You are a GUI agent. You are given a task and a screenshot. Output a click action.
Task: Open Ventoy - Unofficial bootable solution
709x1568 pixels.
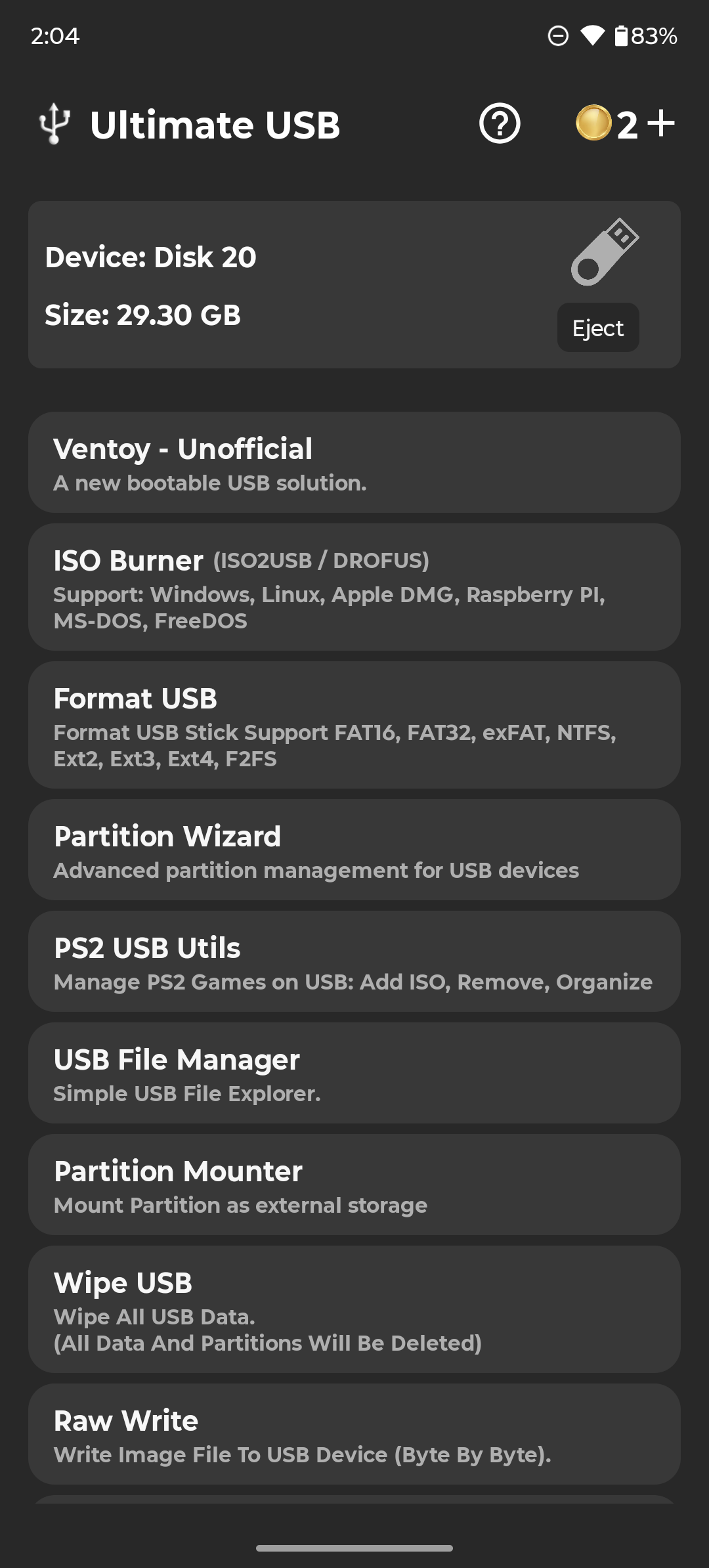pyautogui.click(x=354, y=462)
